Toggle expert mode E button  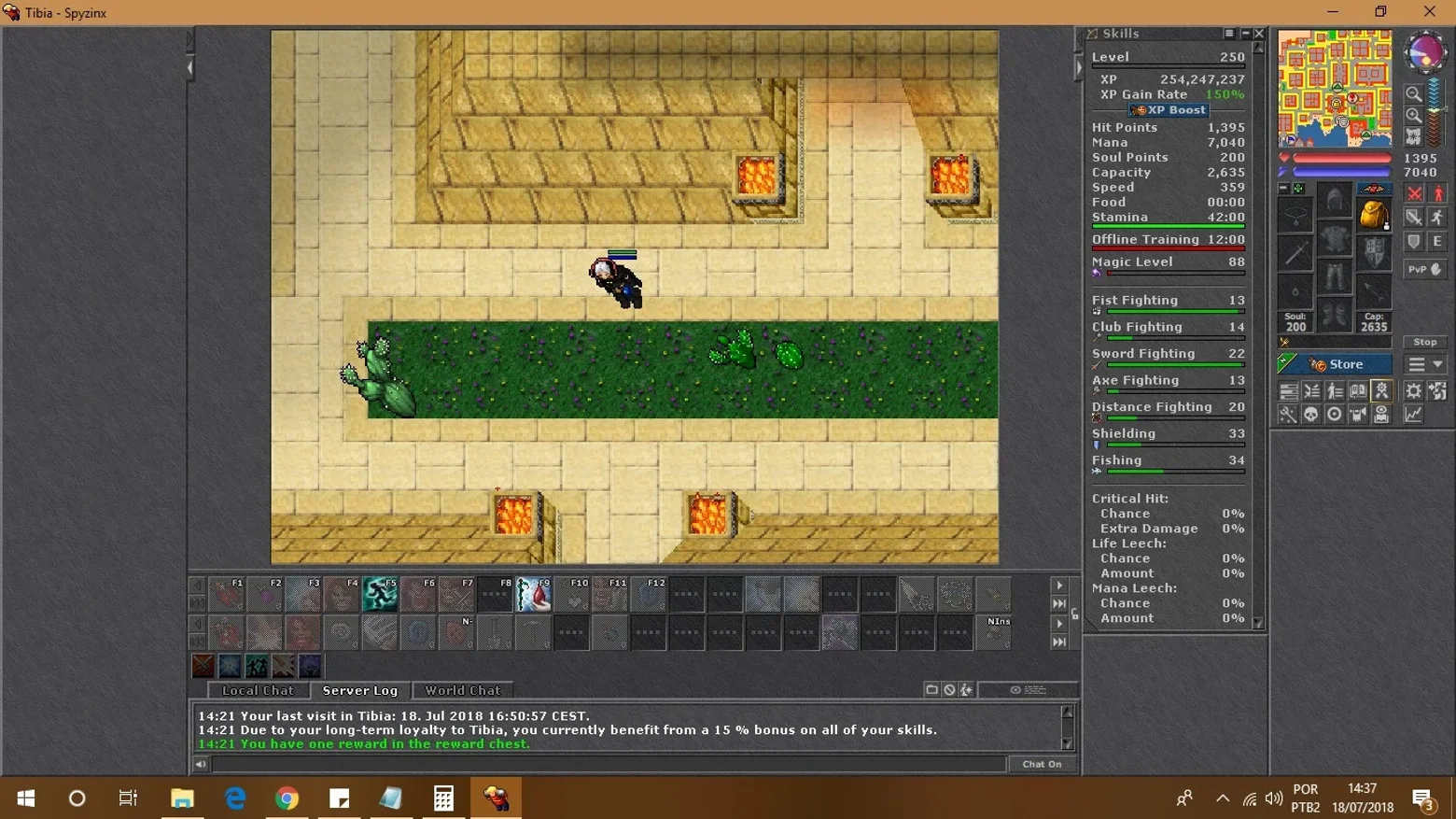pos(1437,242)
